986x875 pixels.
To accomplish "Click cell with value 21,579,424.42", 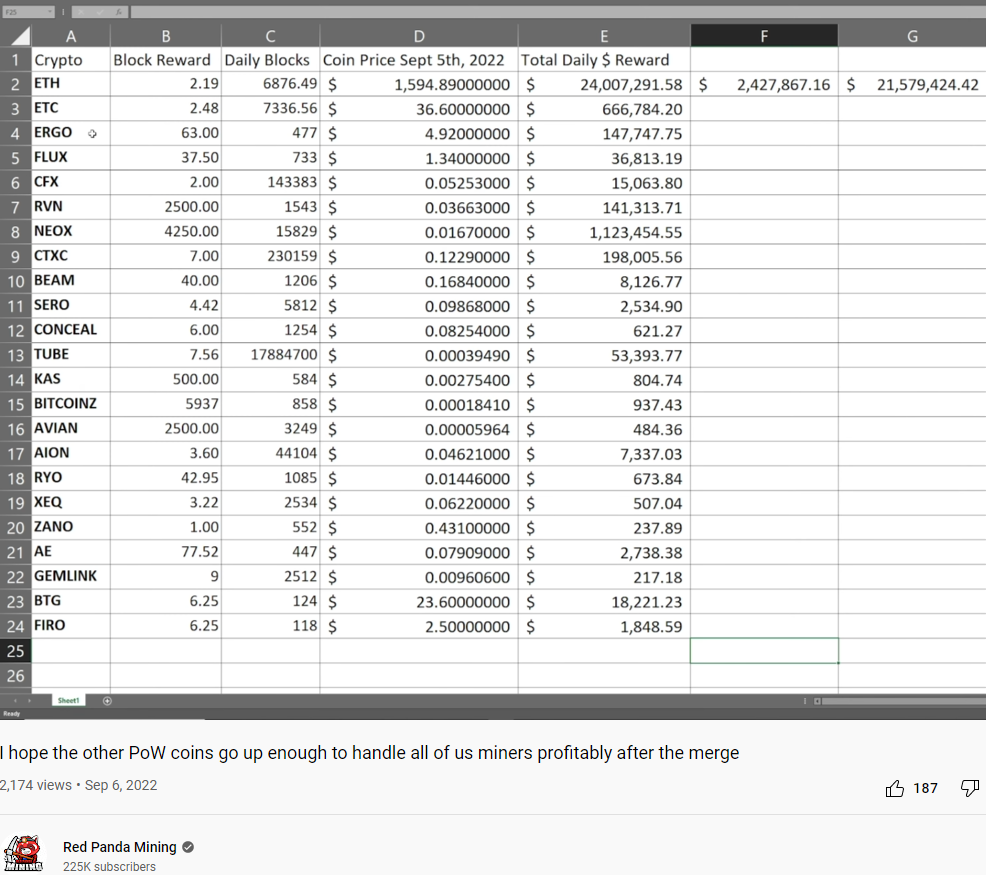I will click(912, 84).
